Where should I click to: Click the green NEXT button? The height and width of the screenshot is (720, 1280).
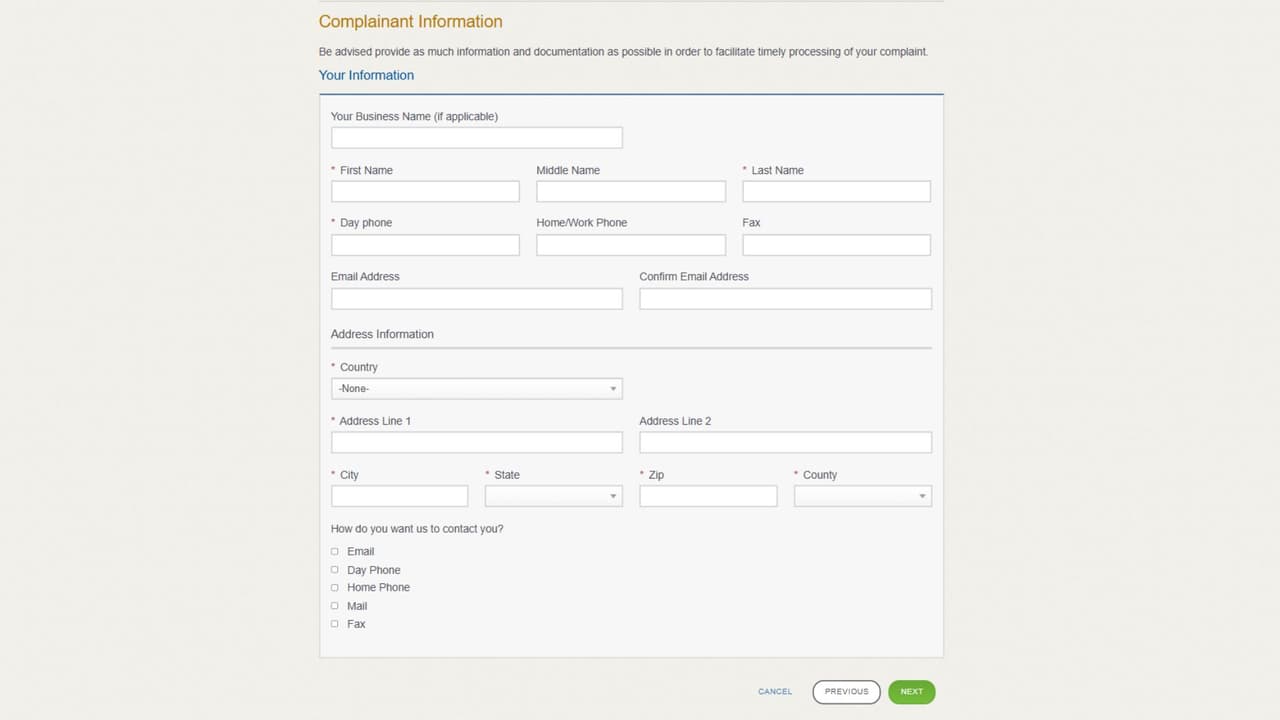pos(911,691)
